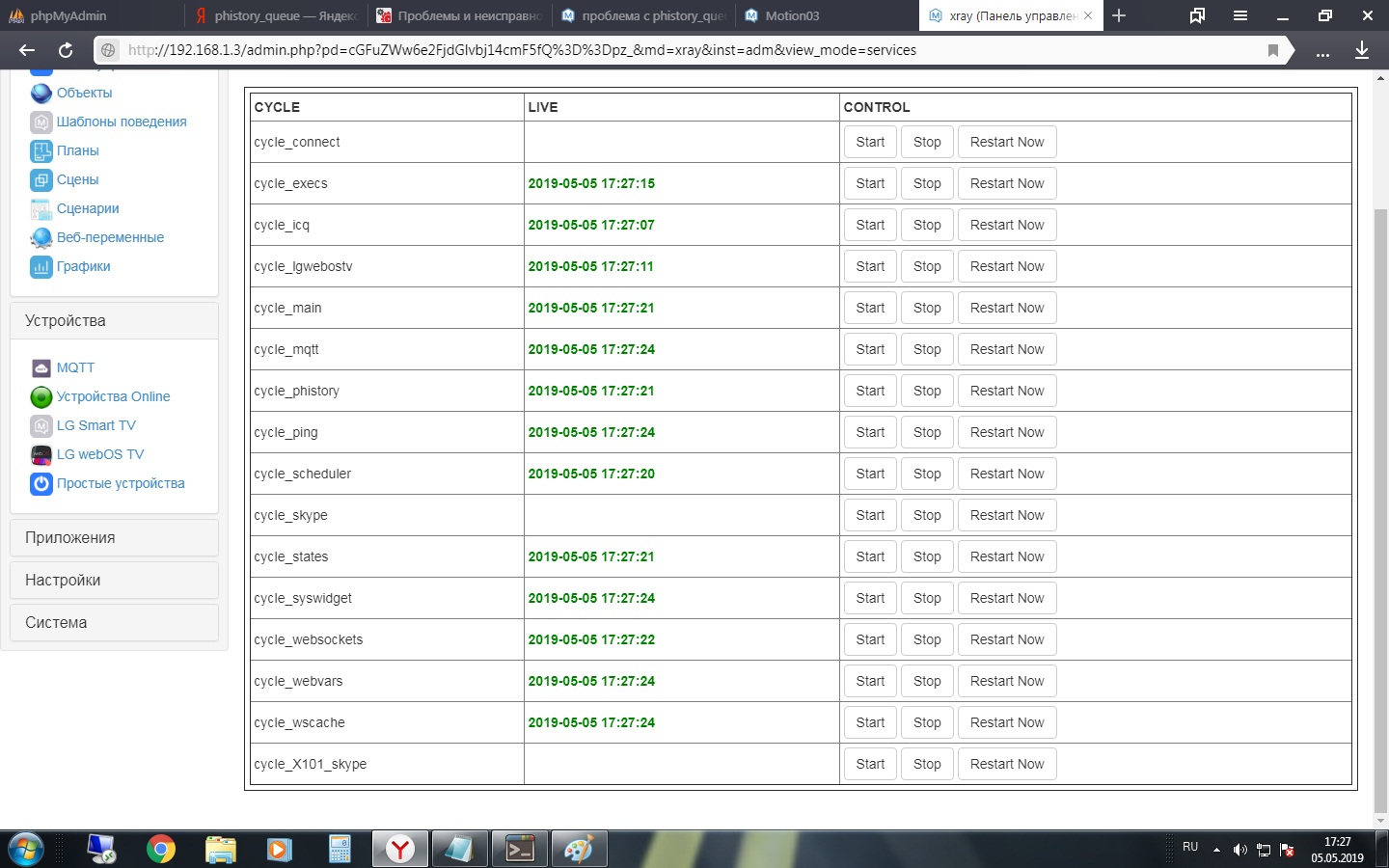Restart cycle_lgwebostv now
The width and height of the screenshot is (1389, 868).
1007,266
